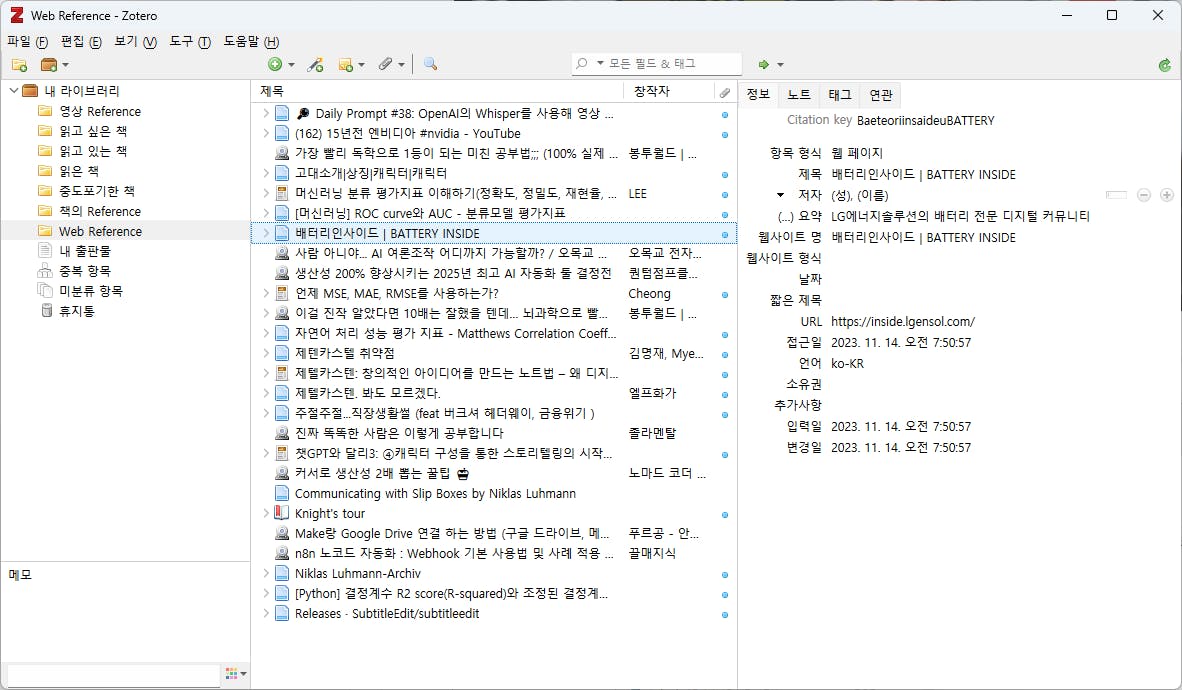Open the 파일 menu

coord(27,41)
